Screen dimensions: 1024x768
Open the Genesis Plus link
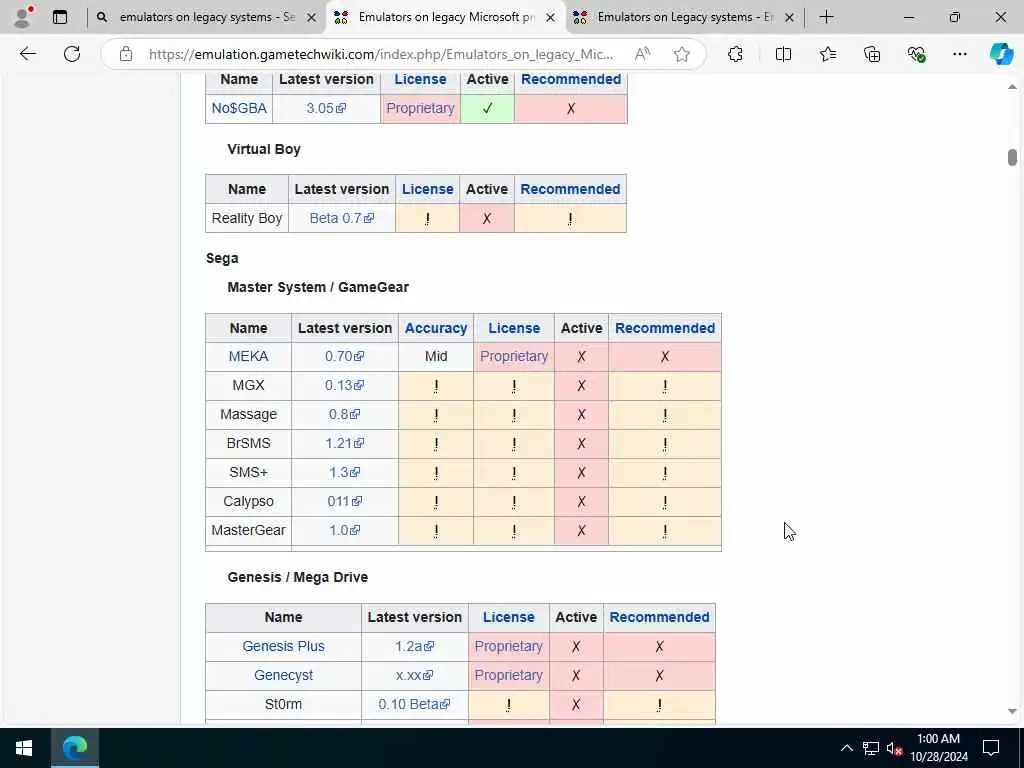click(x=283, y=647)
